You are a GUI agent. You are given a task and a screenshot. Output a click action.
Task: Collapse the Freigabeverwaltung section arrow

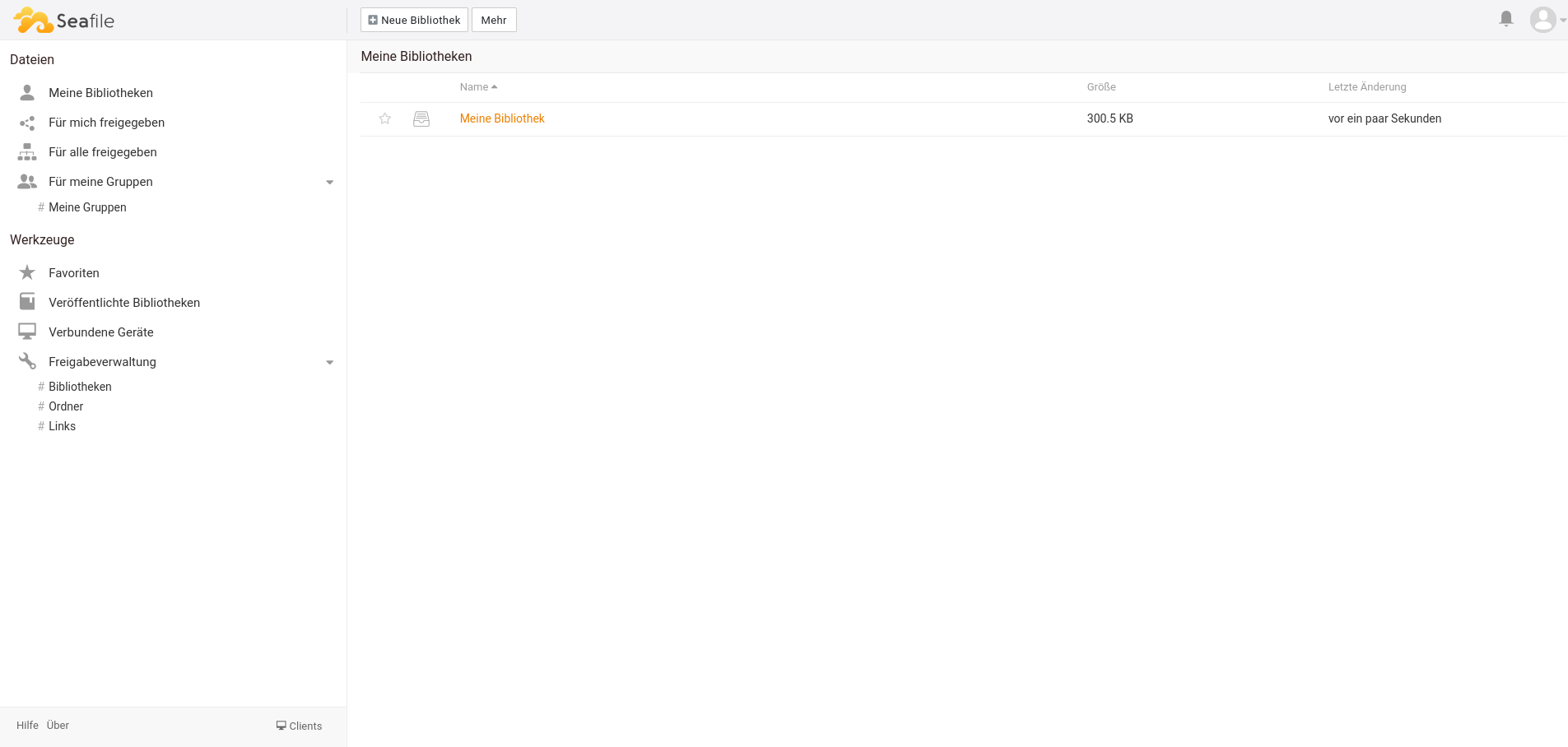tap(329, 362)
